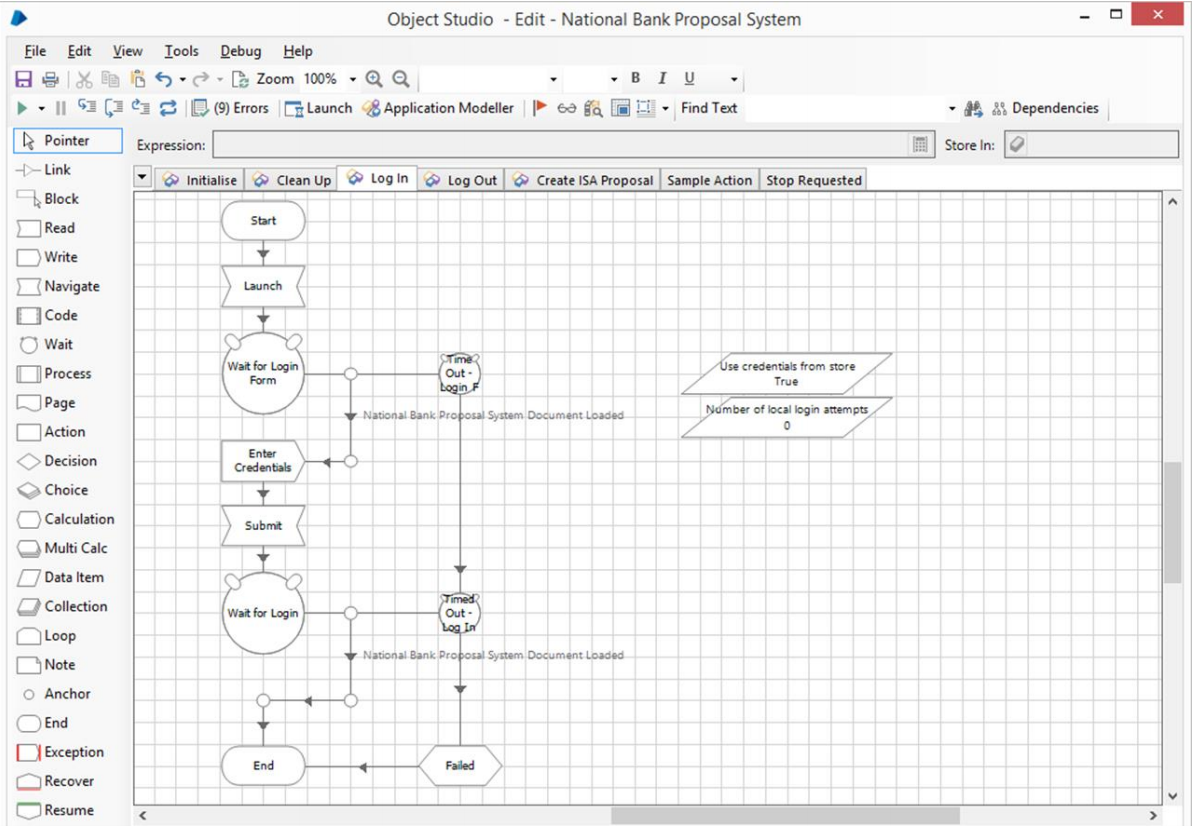This screenshot has width=1195, height=835.
Task: Select the Pointer tool
Action: (67, 141)
